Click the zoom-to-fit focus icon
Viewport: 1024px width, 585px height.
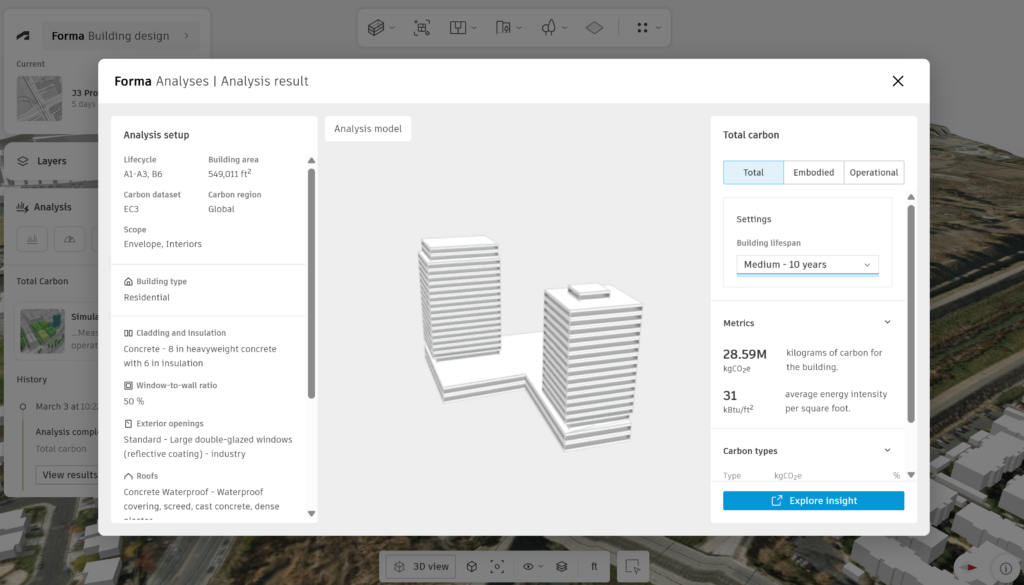497,567
